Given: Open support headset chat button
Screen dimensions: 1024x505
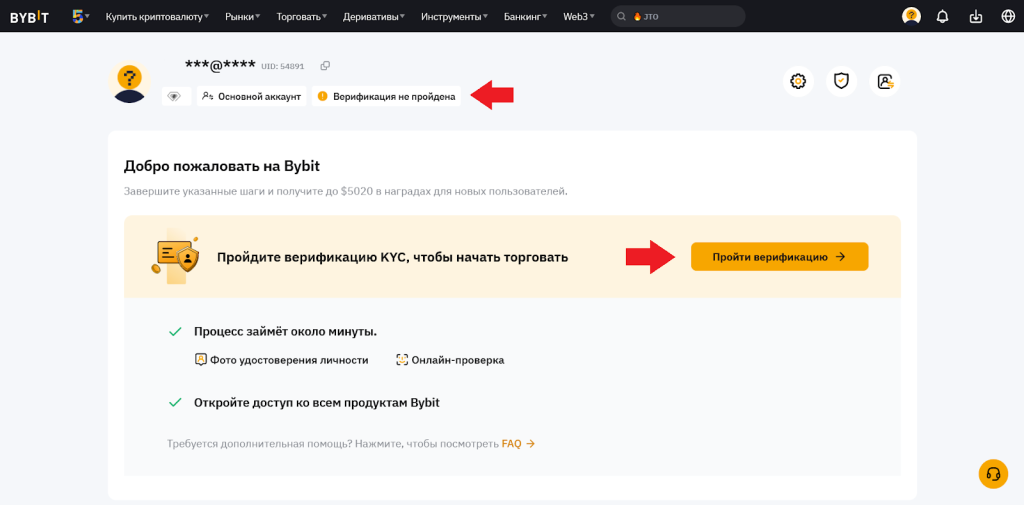Looking at the screenshot, I should pos(993,474).
